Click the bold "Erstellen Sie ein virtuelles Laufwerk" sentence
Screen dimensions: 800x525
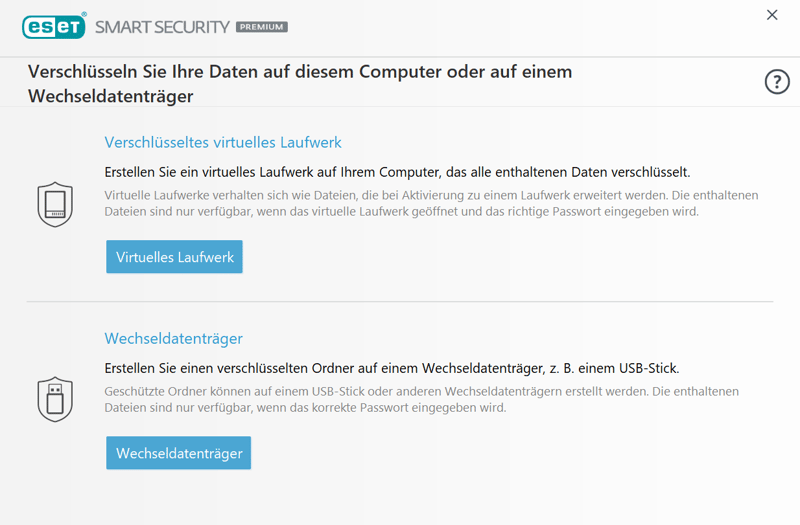click(397, 172)
